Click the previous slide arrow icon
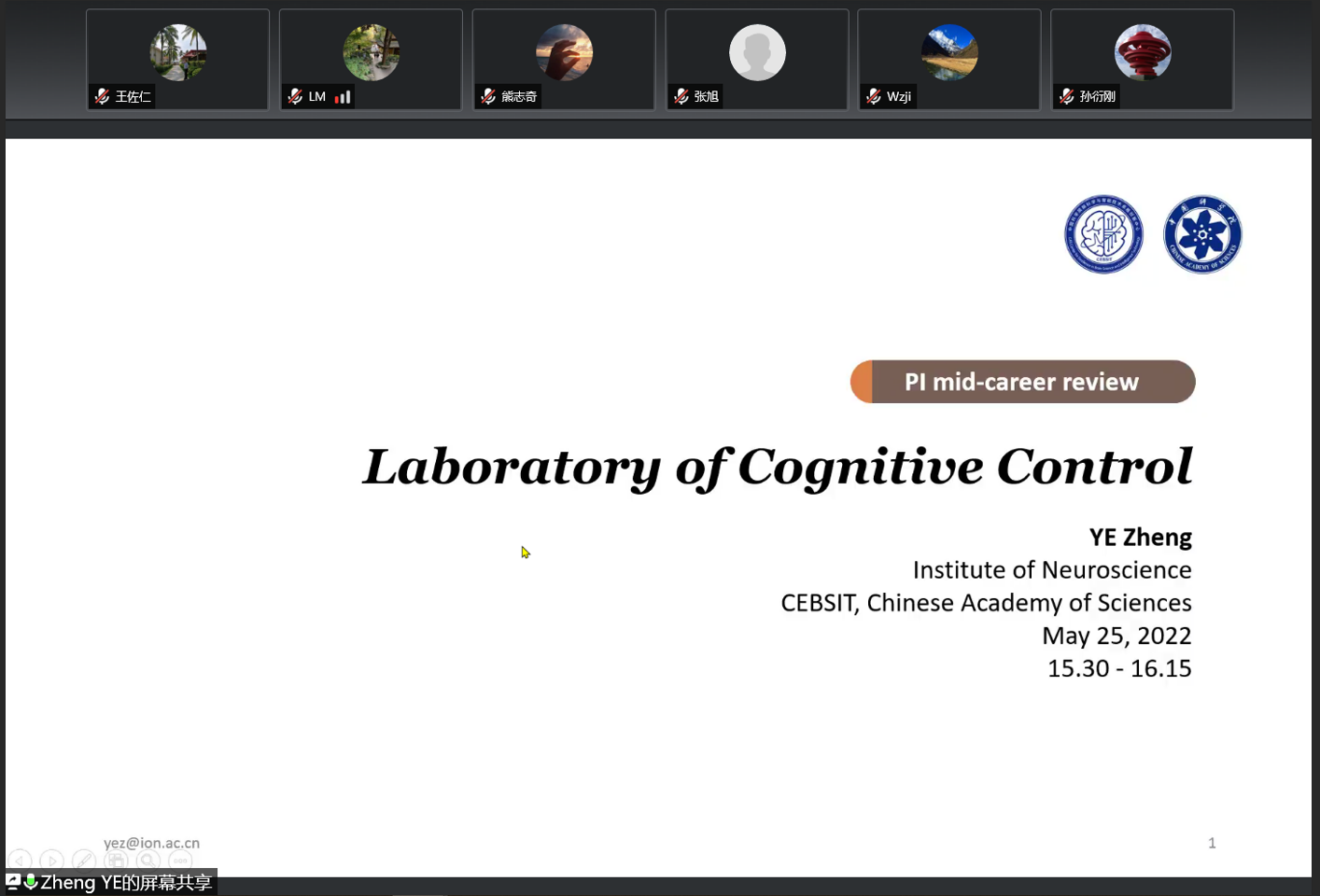This screenshot has height=896, width=1320. (x=21, y=861)
